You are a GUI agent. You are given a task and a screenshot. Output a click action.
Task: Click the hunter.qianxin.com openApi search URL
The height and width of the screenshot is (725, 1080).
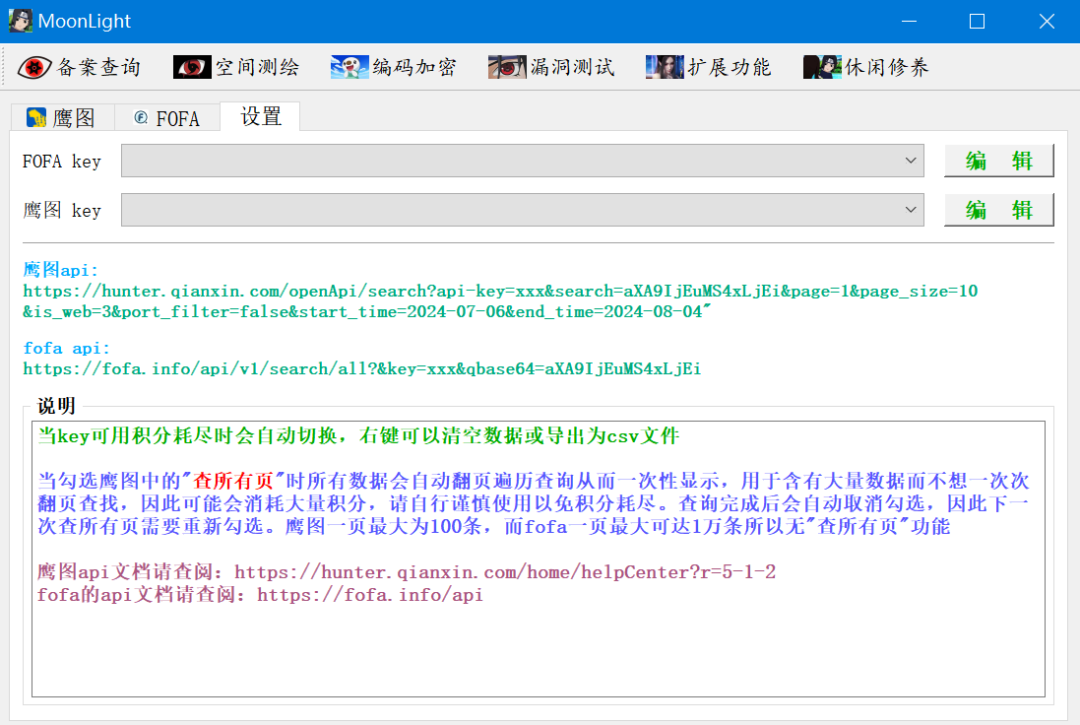pyautogui.click(x=500, y=301)
